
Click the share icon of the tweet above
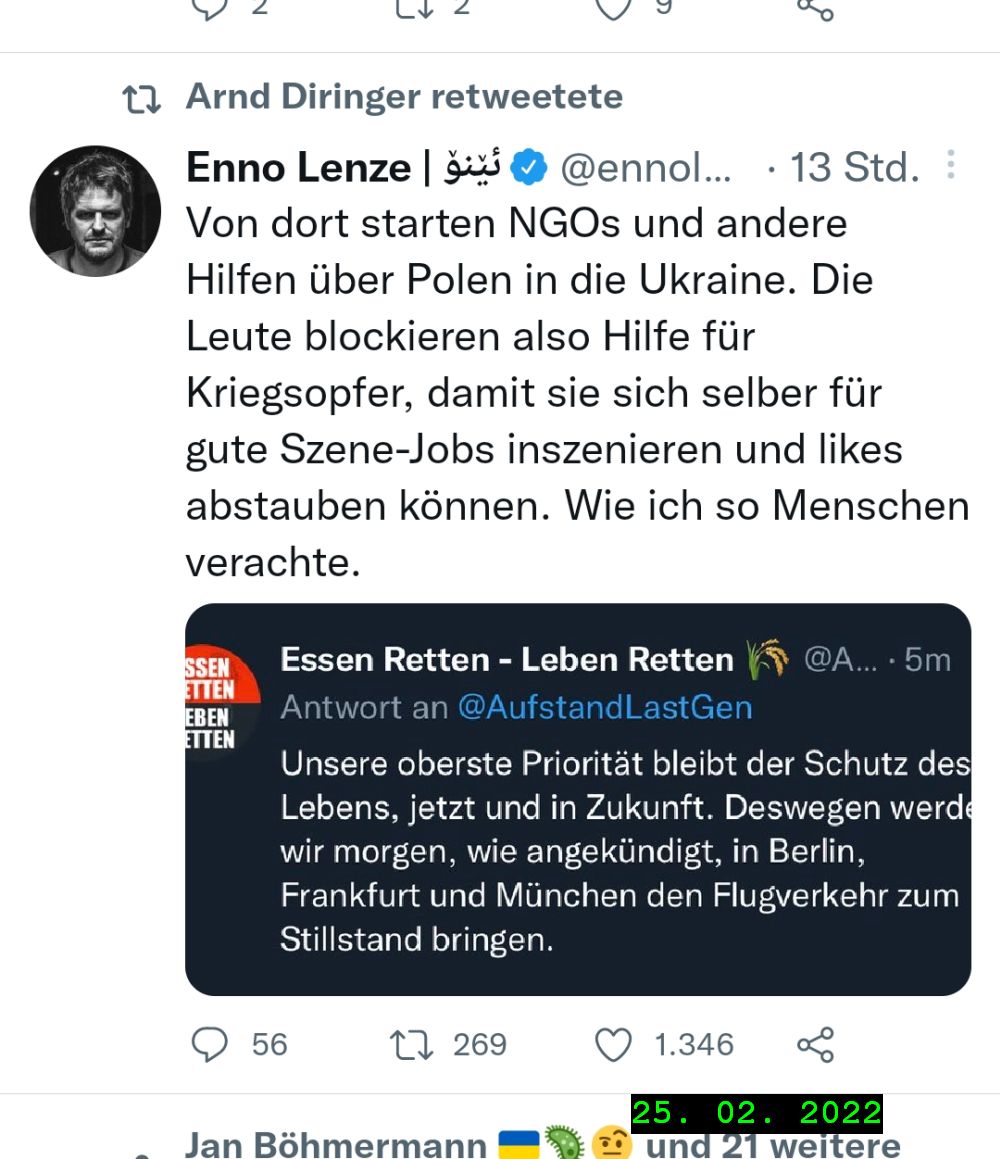(815, 8)
